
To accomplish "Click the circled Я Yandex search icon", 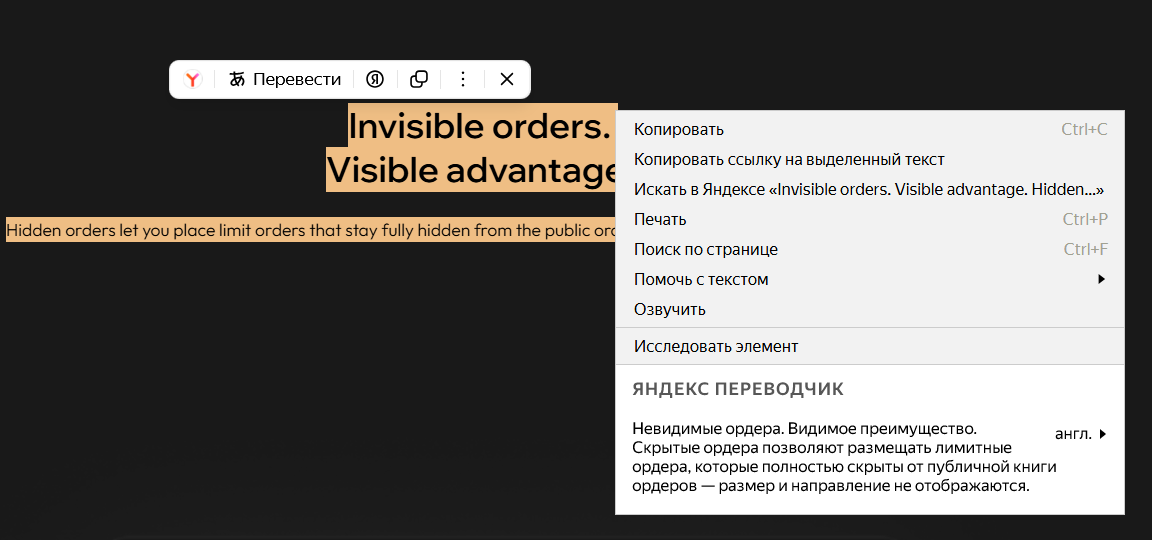I will (375, 80).
